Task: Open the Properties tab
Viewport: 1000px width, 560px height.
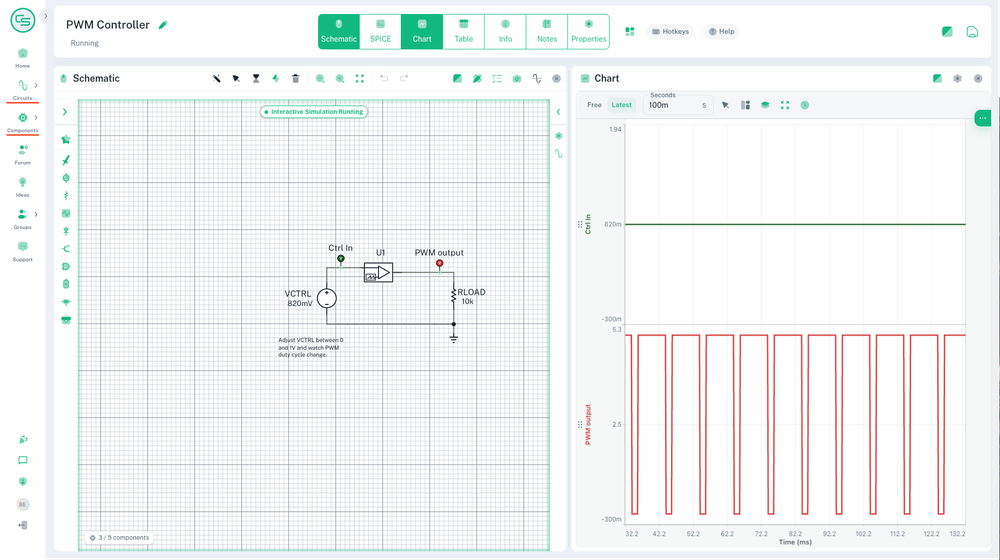Action: click(589, 31)
